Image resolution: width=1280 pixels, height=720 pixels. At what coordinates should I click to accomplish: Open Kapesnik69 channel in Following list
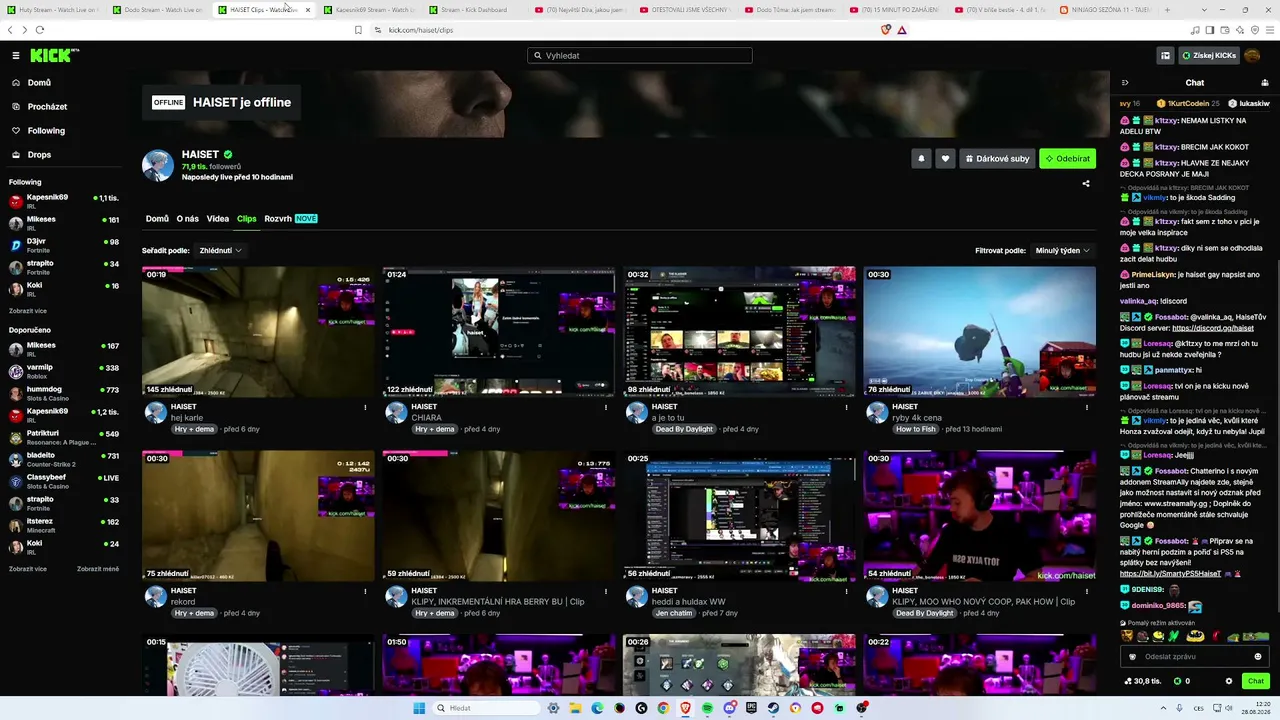[x=64, y=201]
